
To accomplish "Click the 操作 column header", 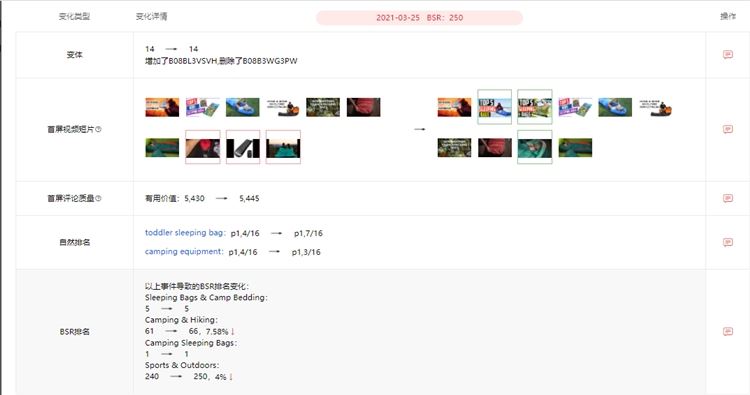I will pos(728,16).
